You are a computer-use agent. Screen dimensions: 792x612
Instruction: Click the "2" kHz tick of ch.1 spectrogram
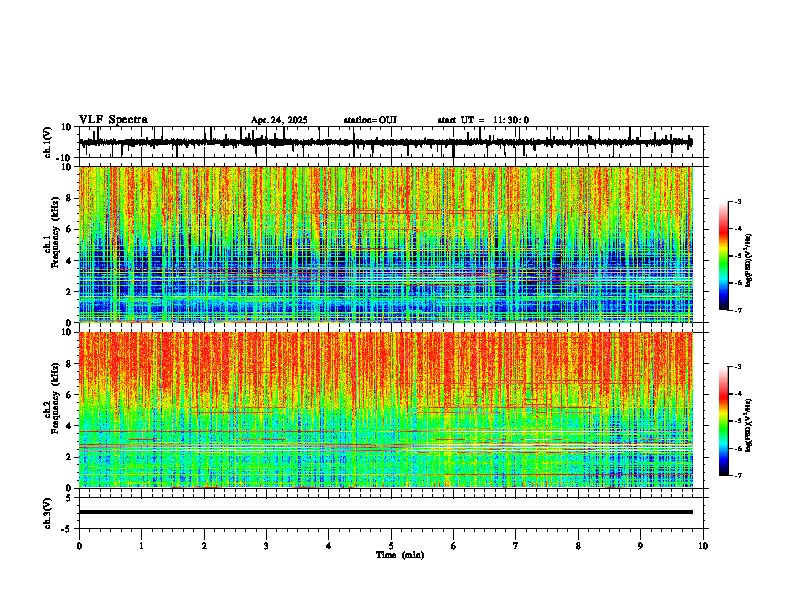69,291
